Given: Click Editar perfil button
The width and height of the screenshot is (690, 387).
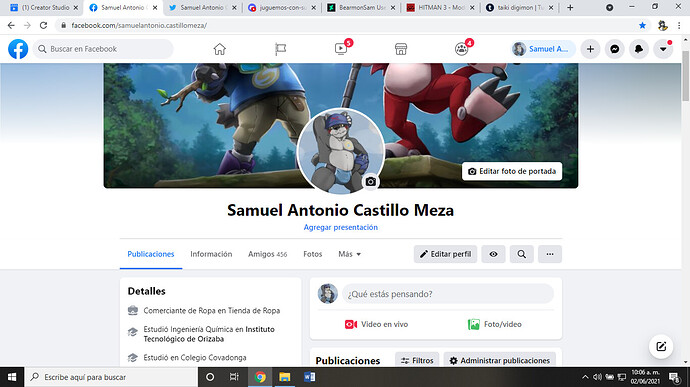Looking at the screenshot, I should 445,254.
